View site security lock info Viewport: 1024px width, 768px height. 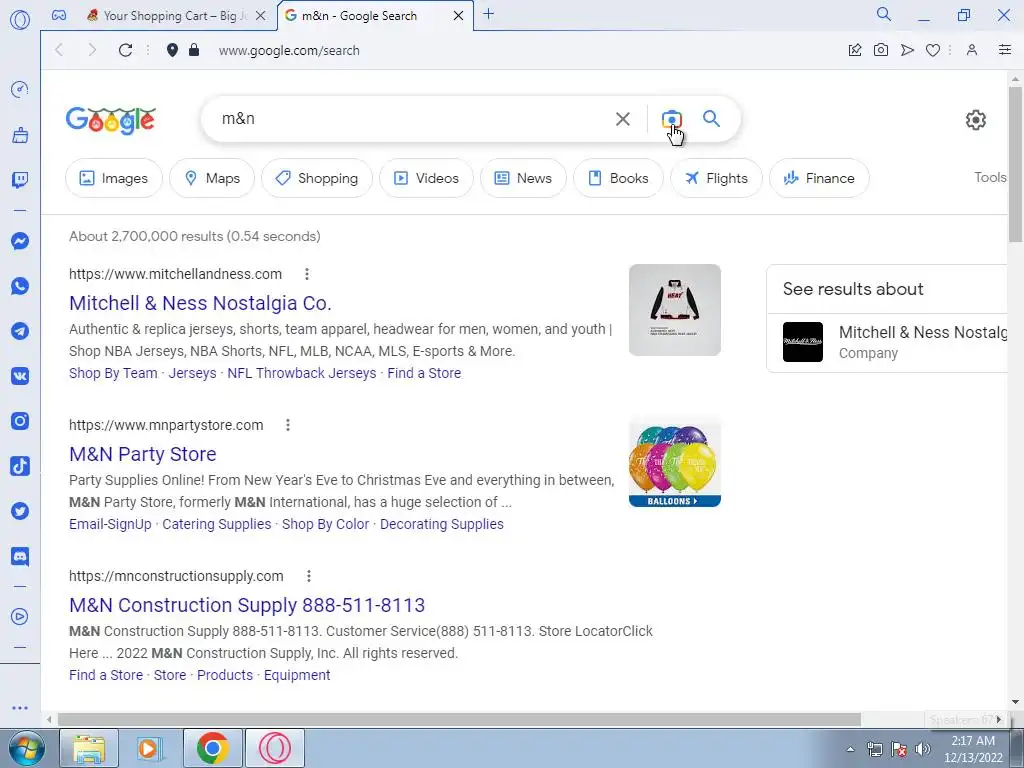[194, 50]
